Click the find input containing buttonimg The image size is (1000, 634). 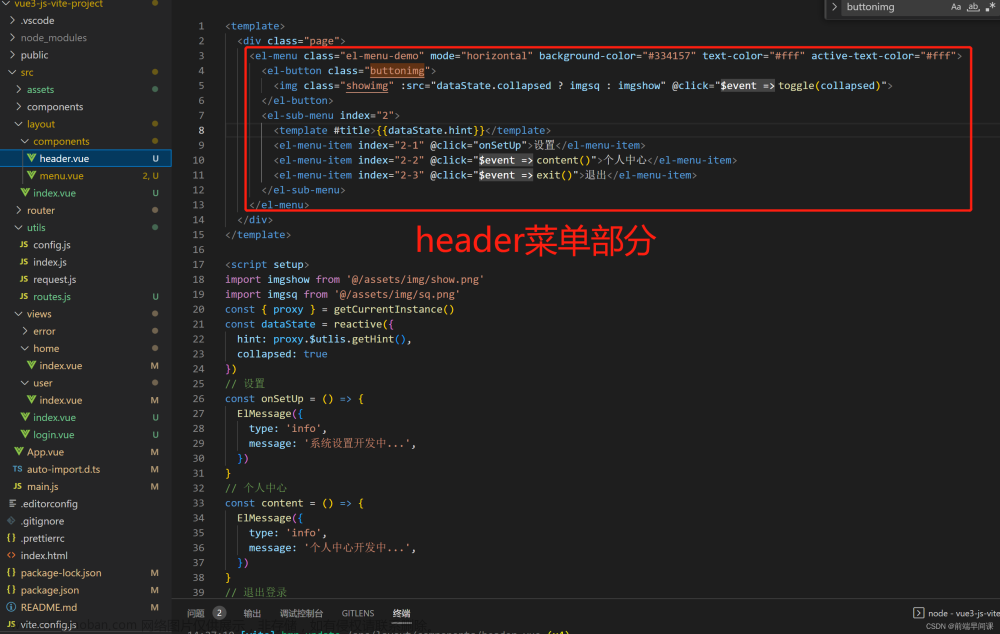tap(894, 7)
